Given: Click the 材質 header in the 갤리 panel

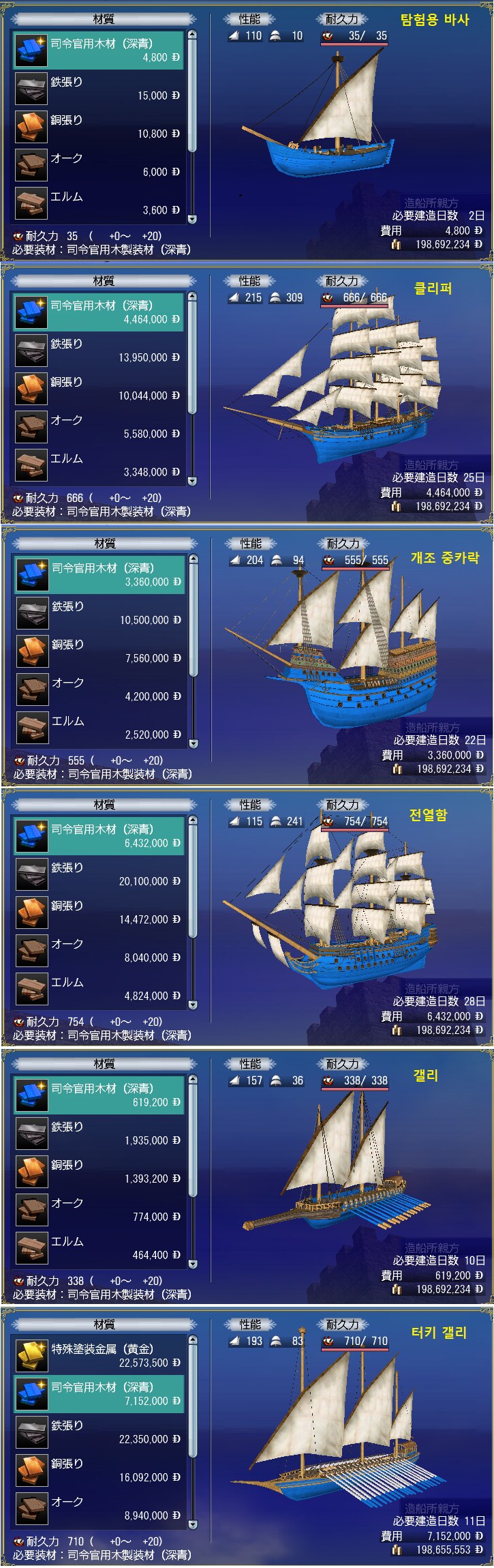Looking at the screenshot, I should click(104, 1064).
